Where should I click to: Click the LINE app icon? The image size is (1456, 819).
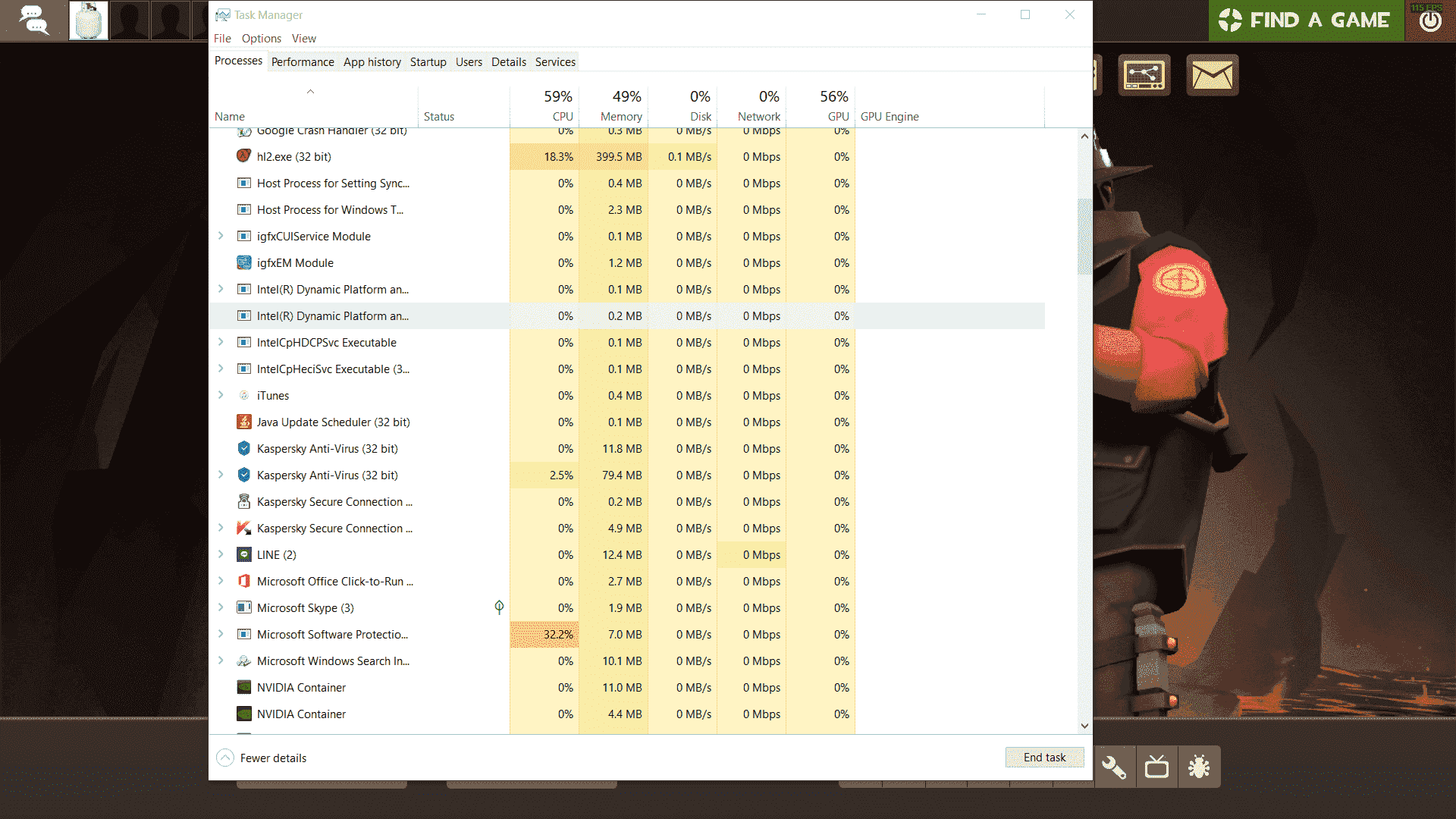(x=243, y=554)
